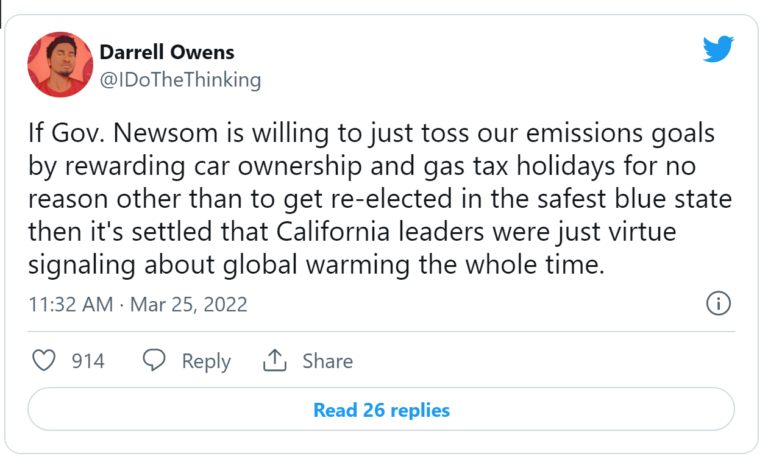Screen dimensions: 768x465
Task: Click the Share text label
Action: [327, 361]
